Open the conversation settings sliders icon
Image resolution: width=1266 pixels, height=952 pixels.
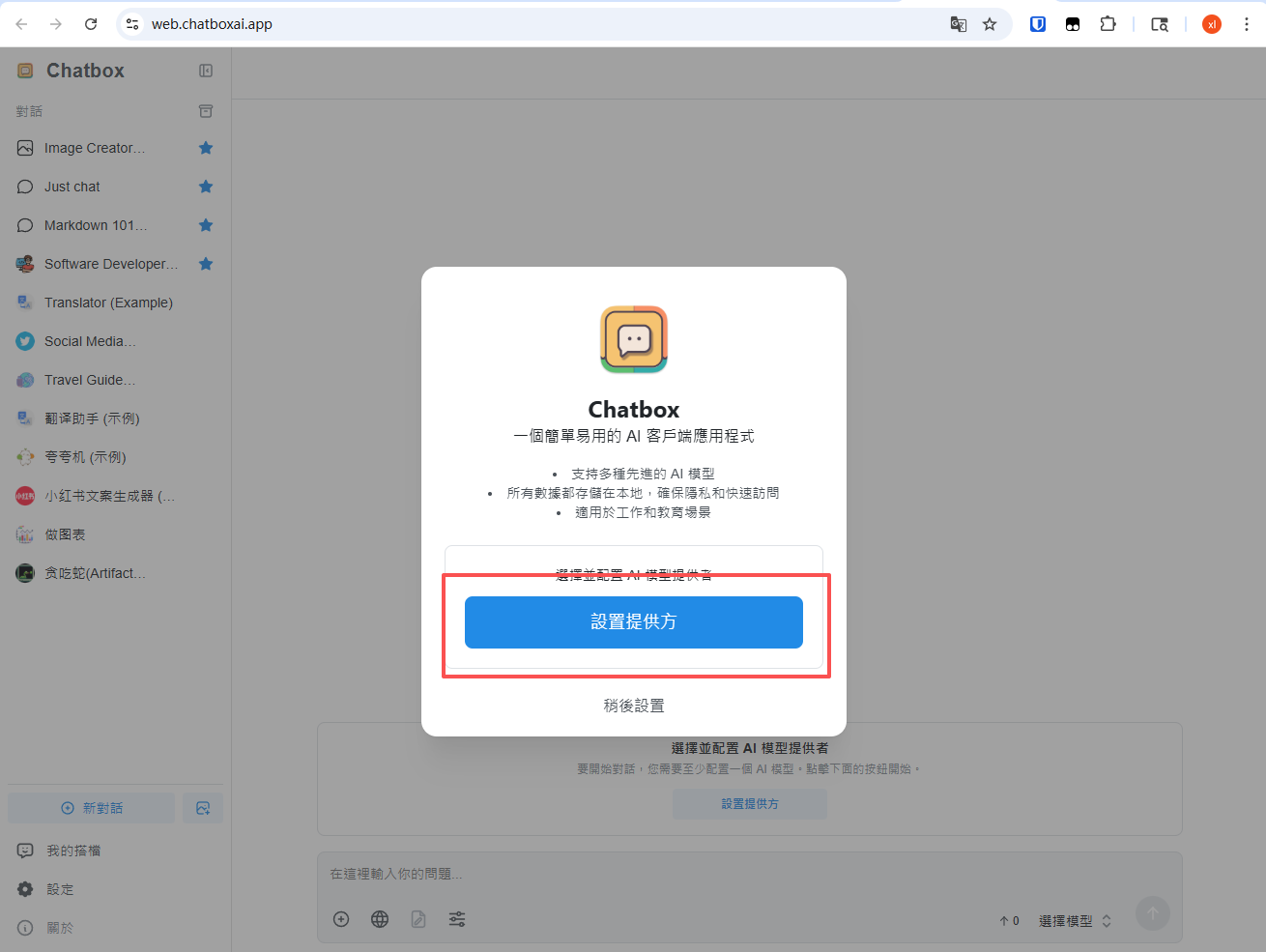457,919
